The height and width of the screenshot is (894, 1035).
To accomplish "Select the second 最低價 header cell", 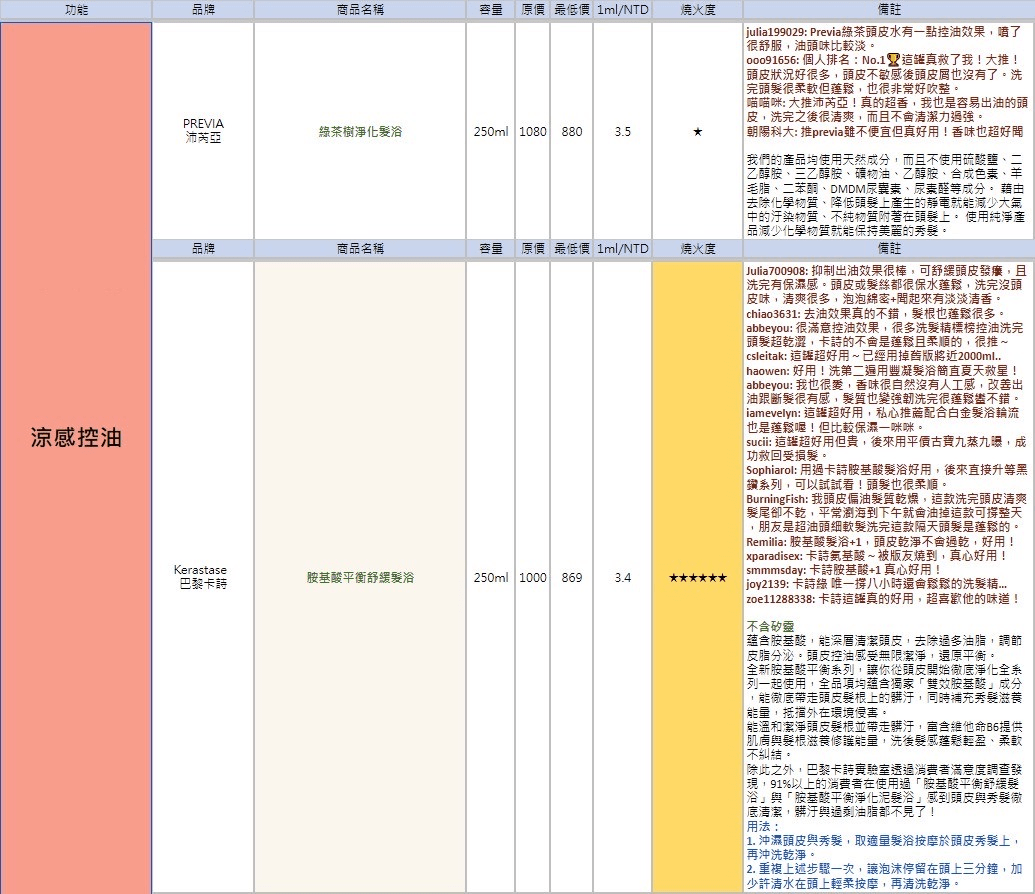I will [572, 248].
